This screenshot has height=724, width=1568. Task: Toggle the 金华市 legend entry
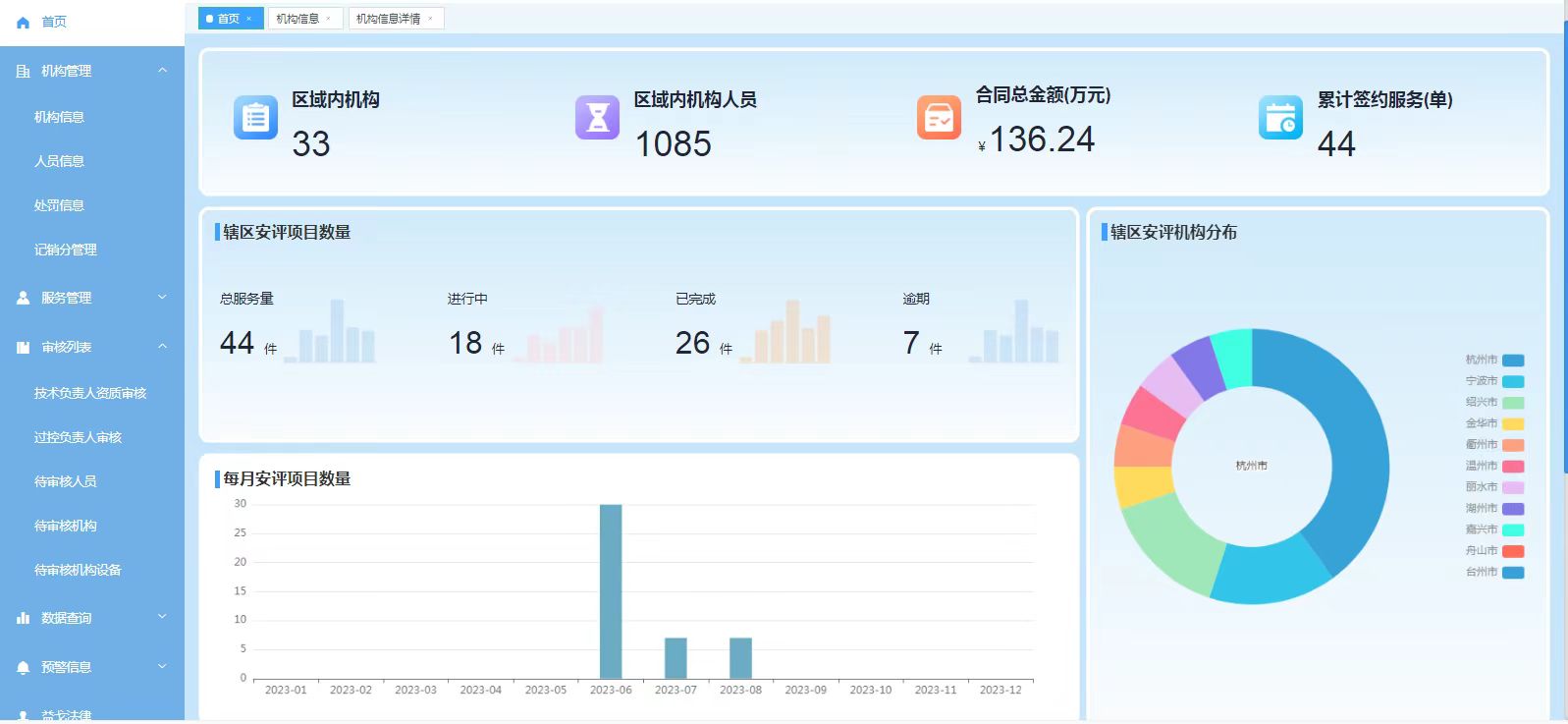click(x=1493, y=423)
